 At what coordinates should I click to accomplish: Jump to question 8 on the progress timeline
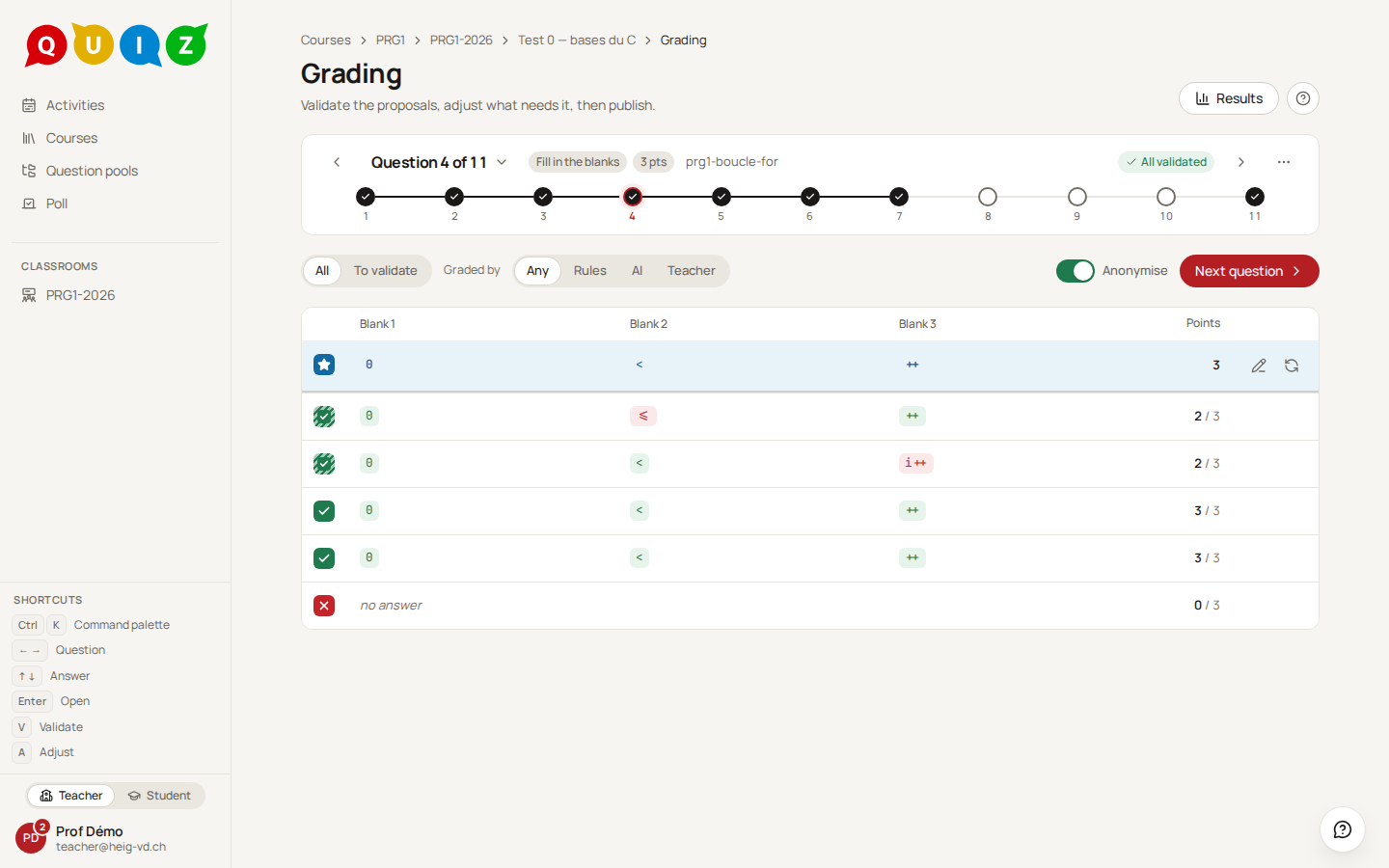click(x=988, y=197)
